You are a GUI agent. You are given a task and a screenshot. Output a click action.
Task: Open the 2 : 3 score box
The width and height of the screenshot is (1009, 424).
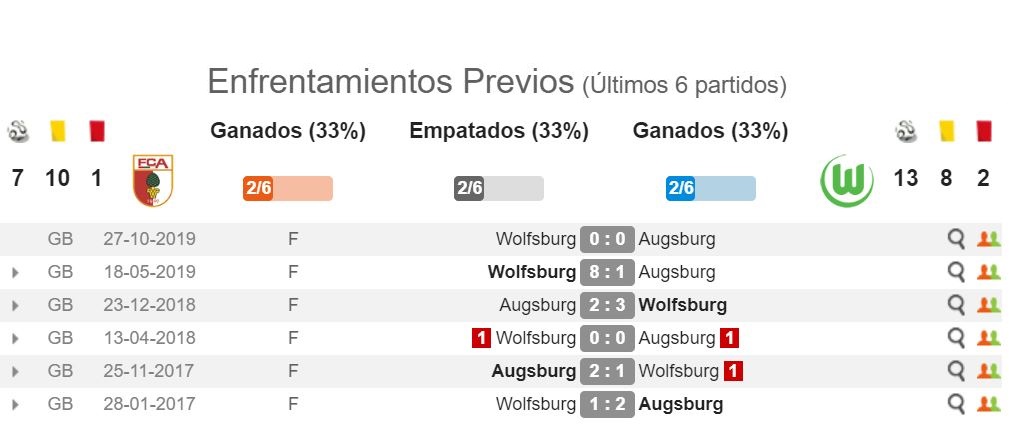pos(607,305)
